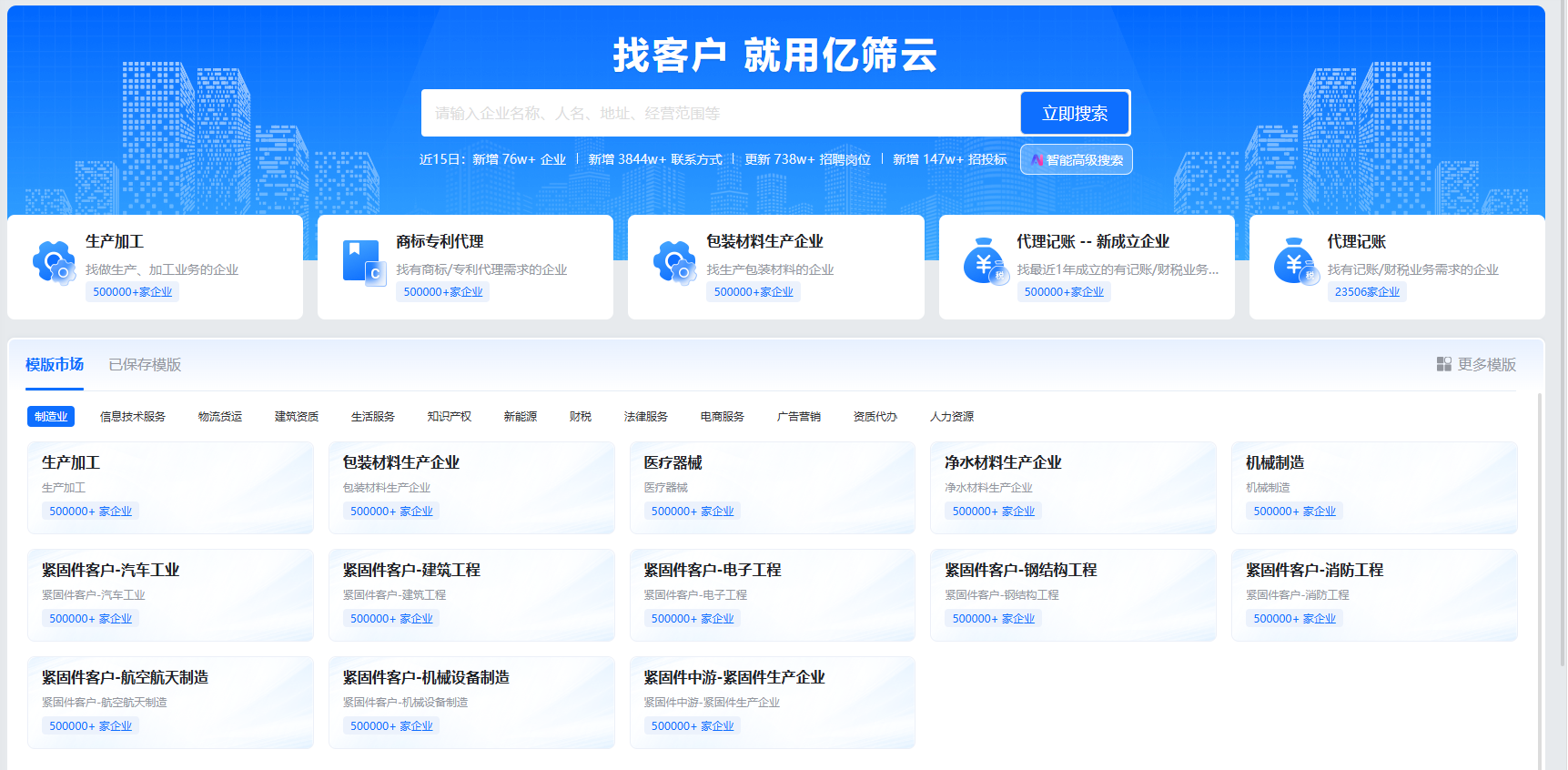
Task: Select the 广告营销 category filter
Action: coord(799,416)
